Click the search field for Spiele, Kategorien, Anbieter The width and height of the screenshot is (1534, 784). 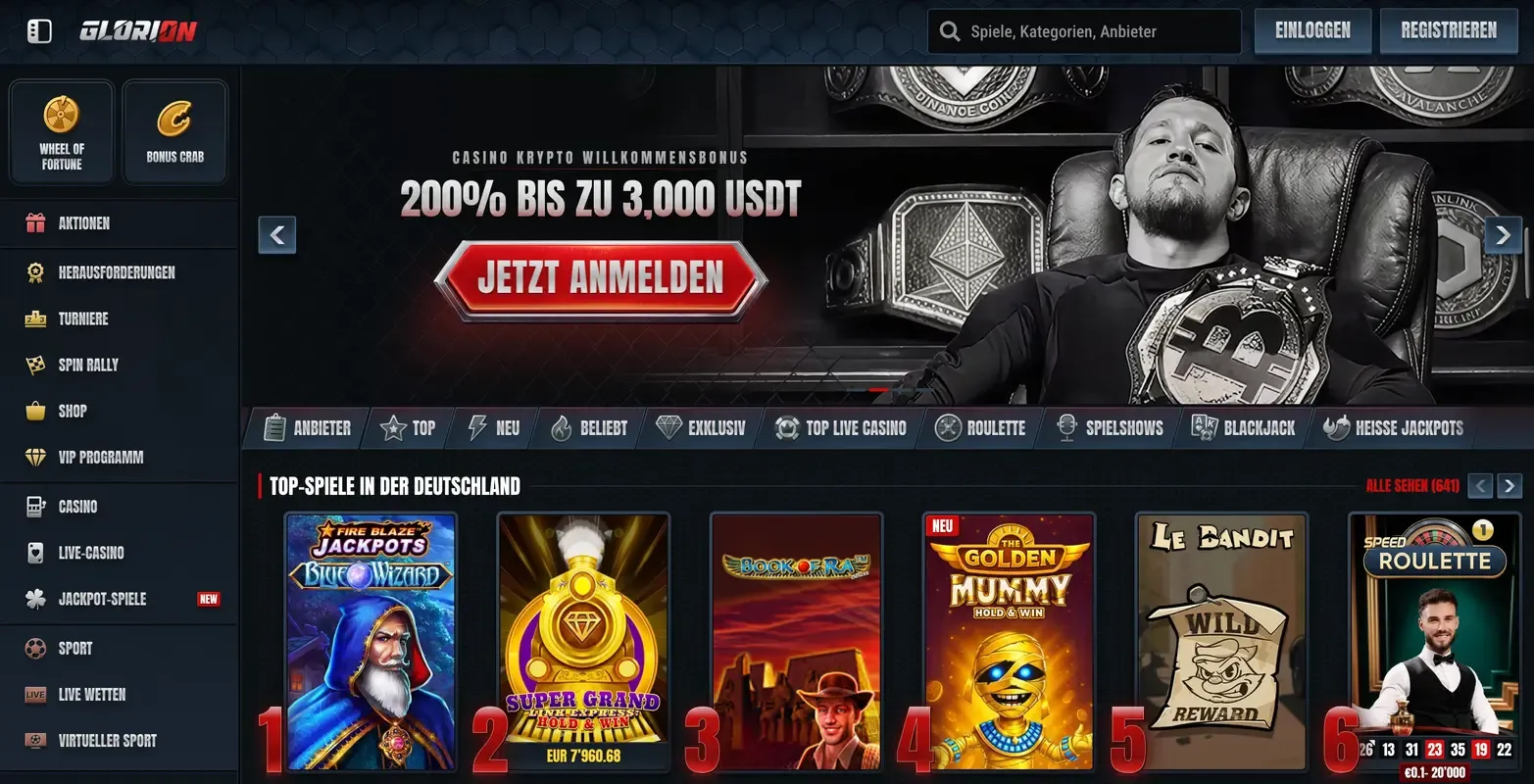pos(1085,31)
